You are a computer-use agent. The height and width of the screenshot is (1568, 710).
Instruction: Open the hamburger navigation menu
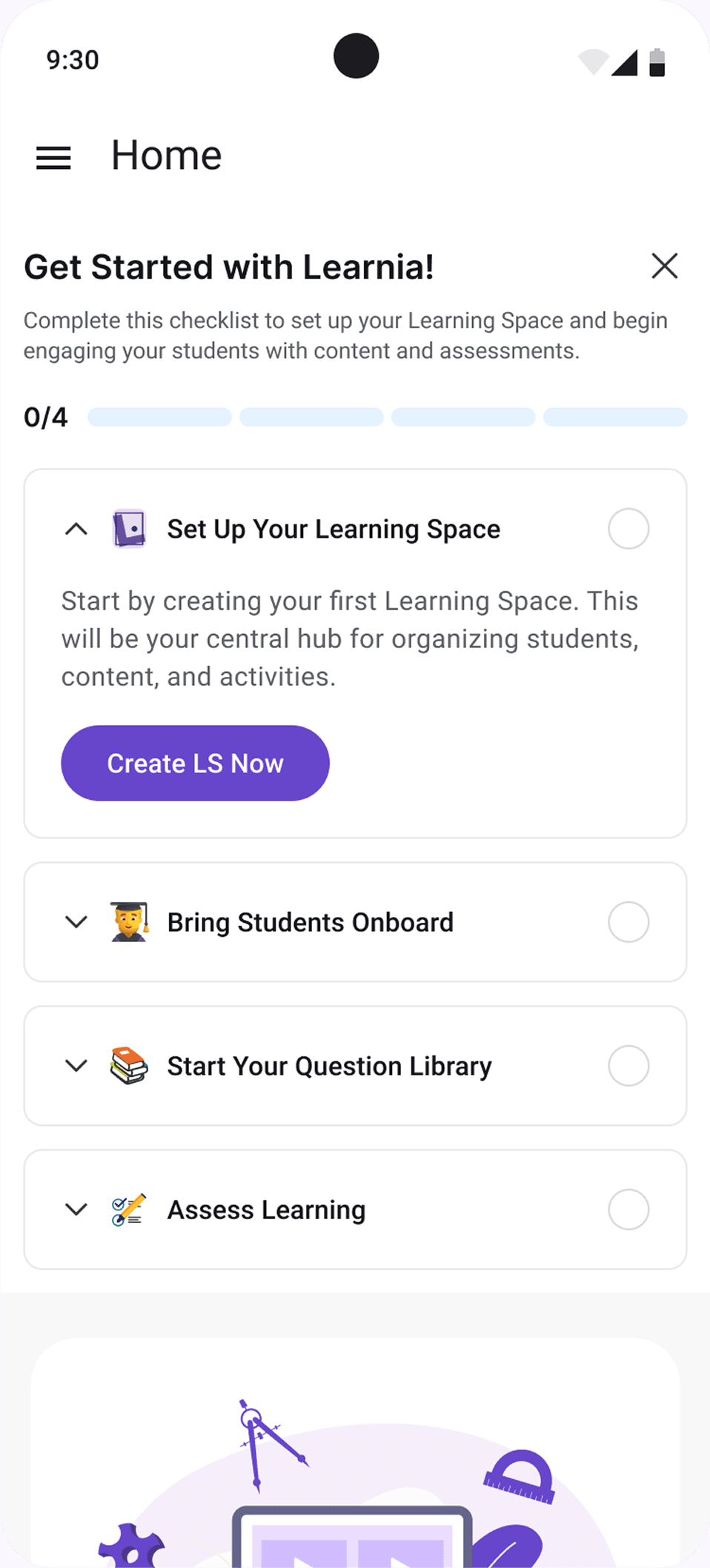tap(53, 157)
